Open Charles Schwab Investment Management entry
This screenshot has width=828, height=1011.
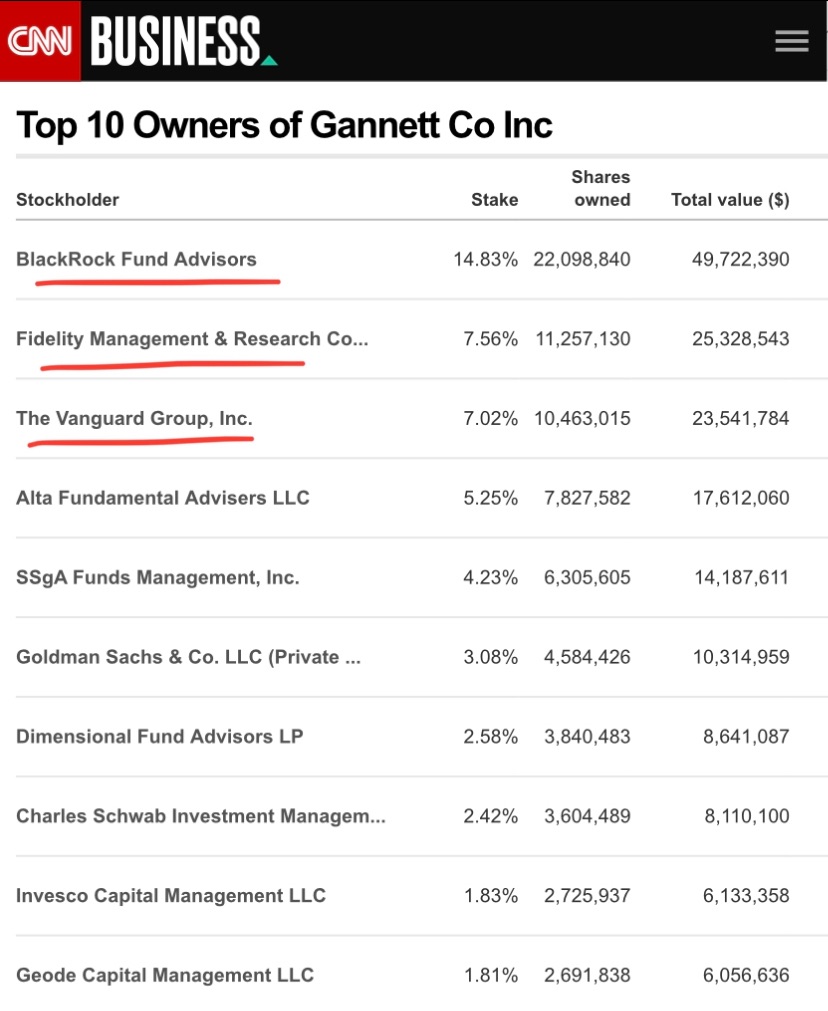point(200,816)
